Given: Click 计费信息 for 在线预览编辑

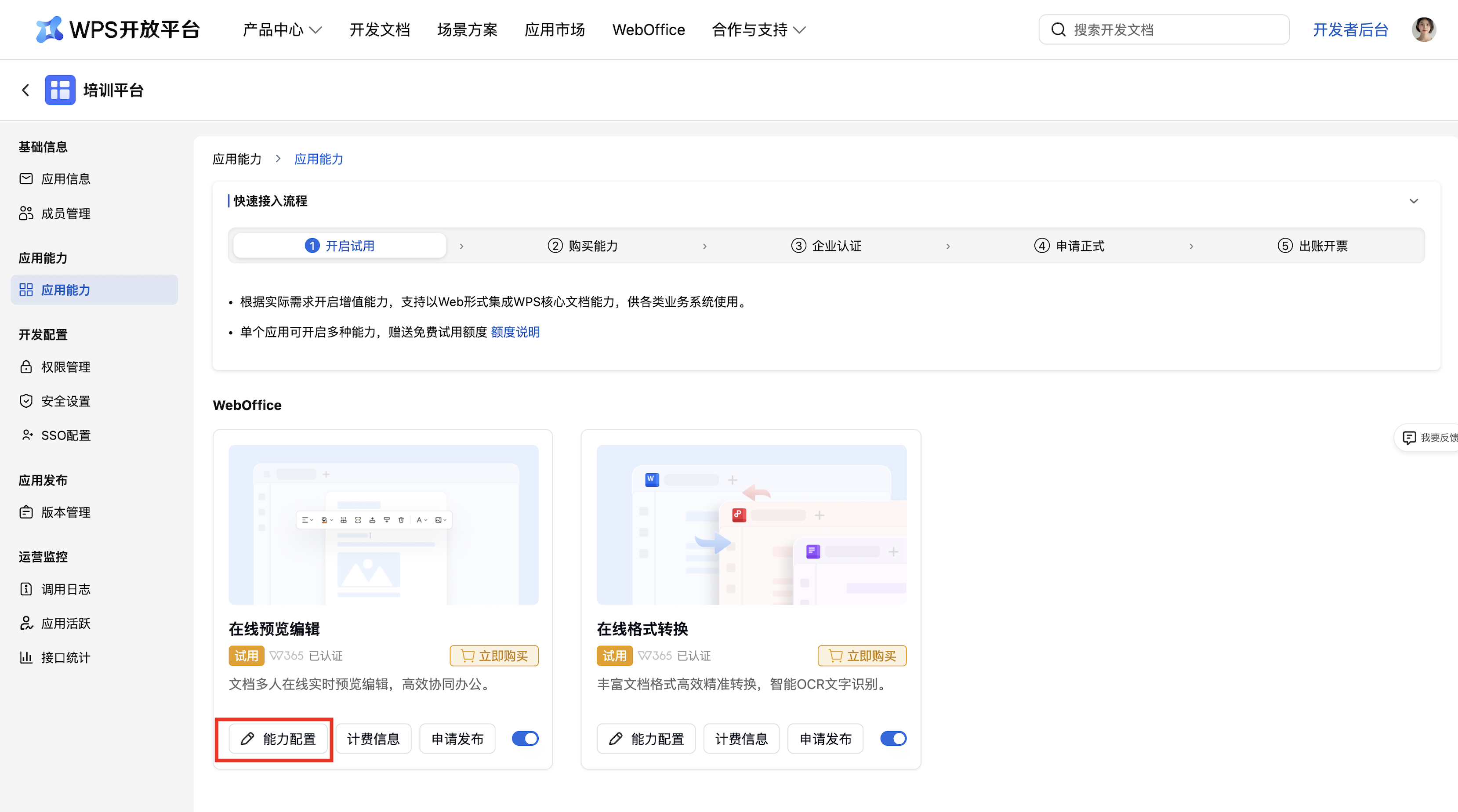Looking at the screenshot, I should coord(374,739).
